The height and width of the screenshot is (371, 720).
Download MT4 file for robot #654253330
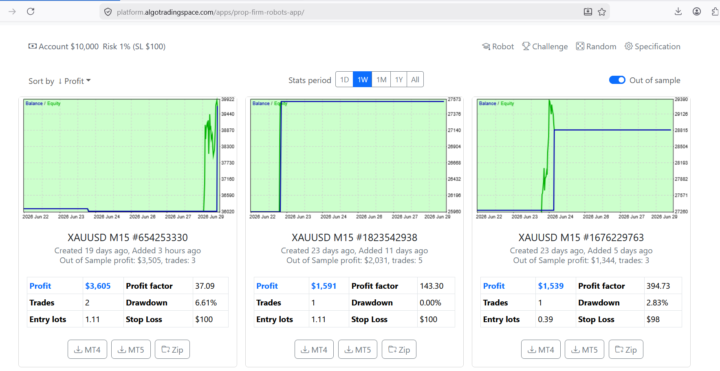(87, 349)
